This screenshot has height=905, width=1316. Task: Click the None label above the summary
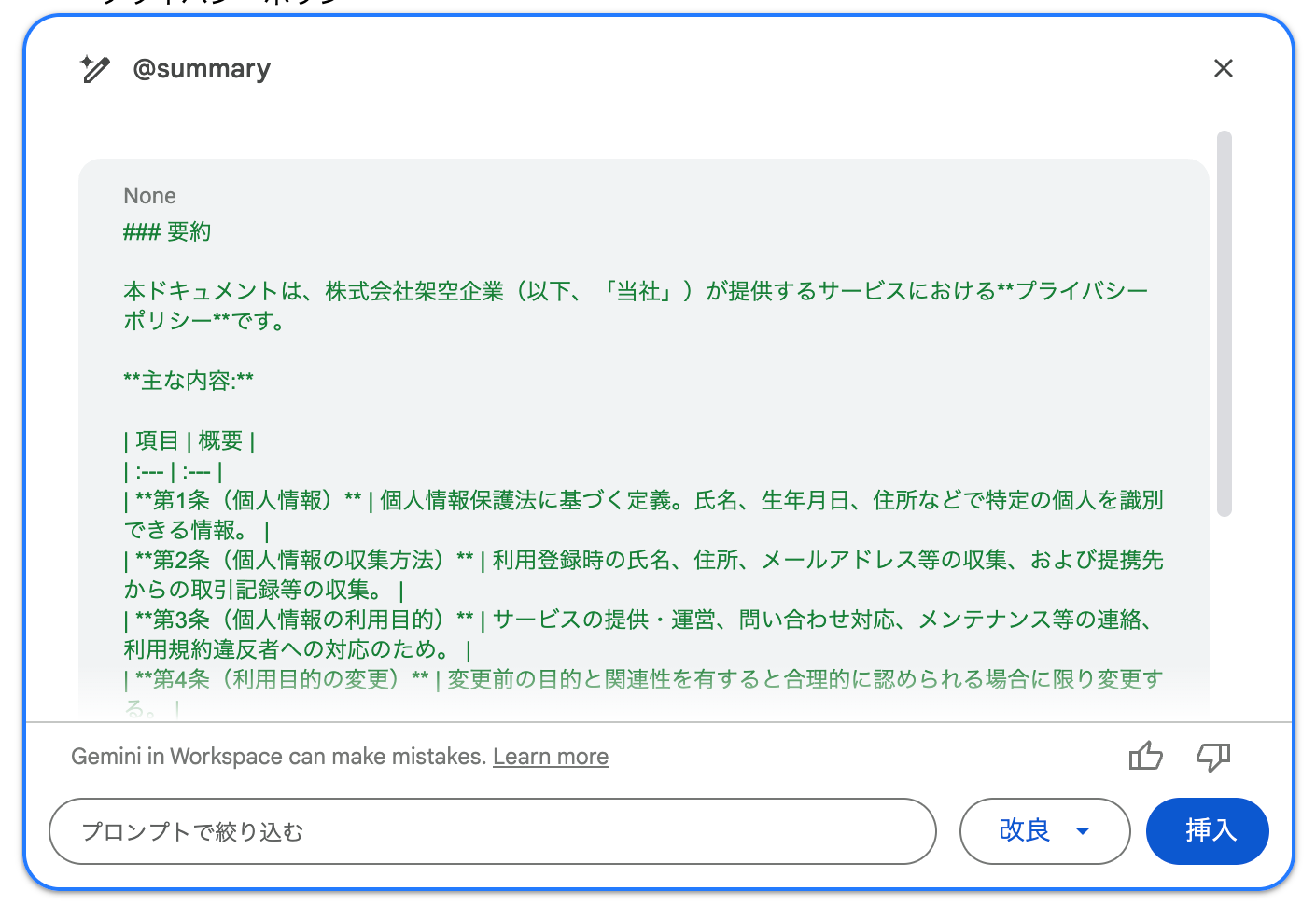pos(149,196)
